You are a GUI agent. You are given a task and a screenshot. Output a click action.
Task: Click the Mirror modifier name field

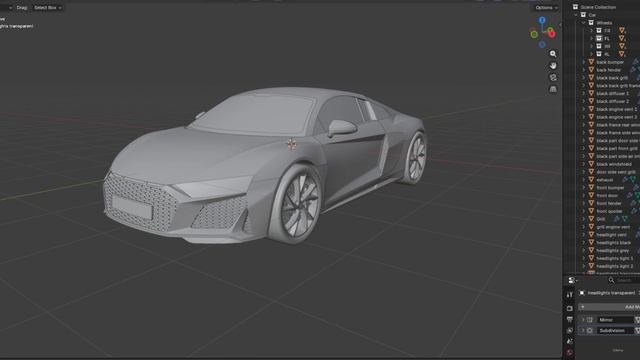click(x=615, y=320)
